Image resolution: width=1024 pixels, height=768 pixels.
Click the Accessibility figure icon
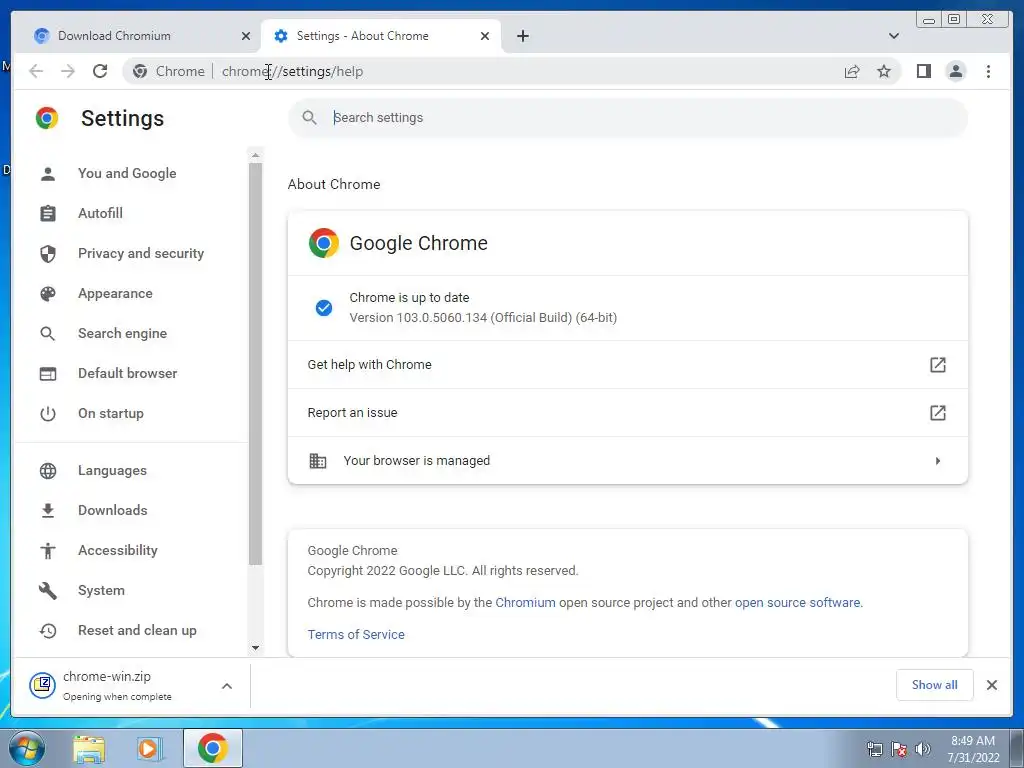click(x=48, y=551)
